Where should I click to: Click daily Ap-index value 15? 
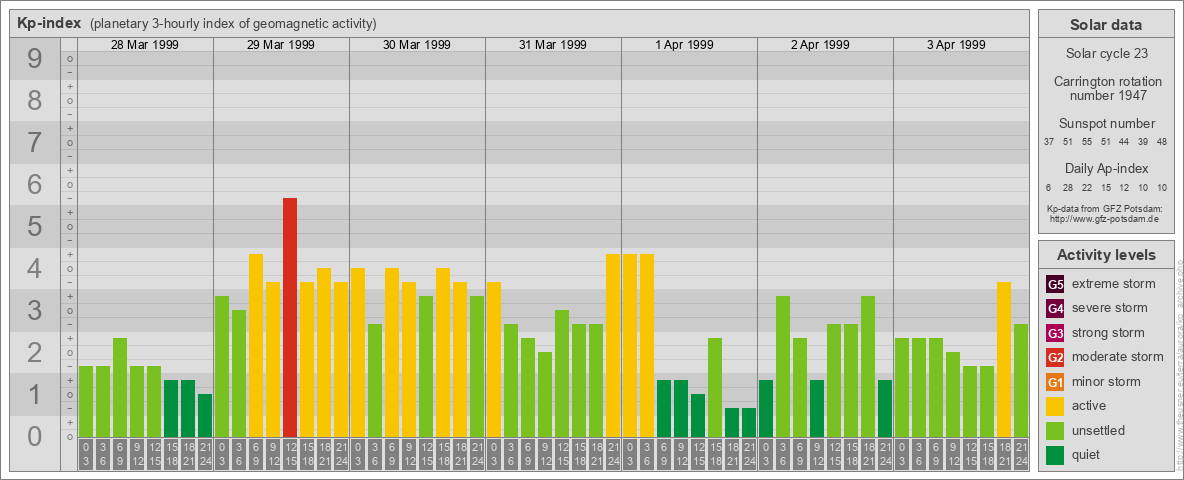point(1105,187)
